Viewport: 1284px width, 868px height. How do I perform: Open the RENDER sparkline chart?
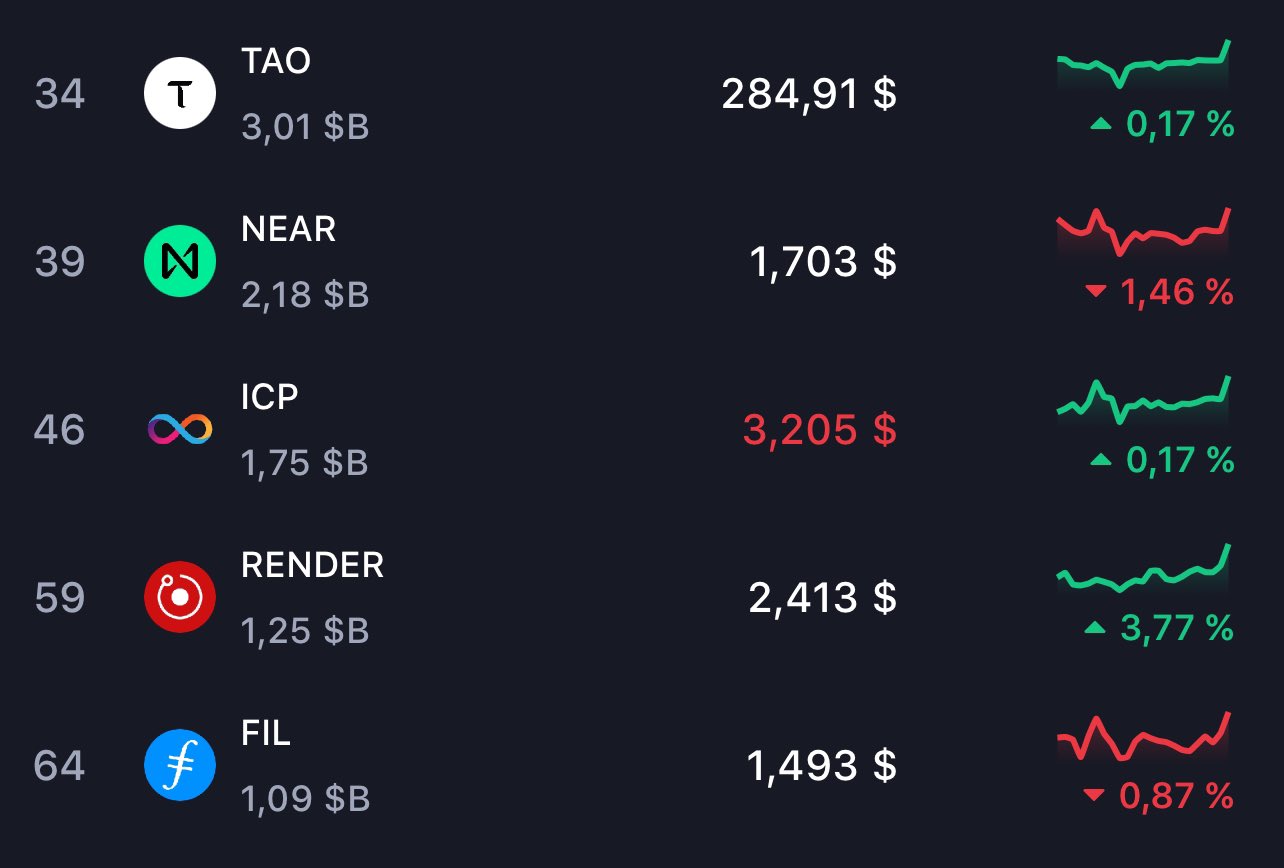coord(1144,570)
